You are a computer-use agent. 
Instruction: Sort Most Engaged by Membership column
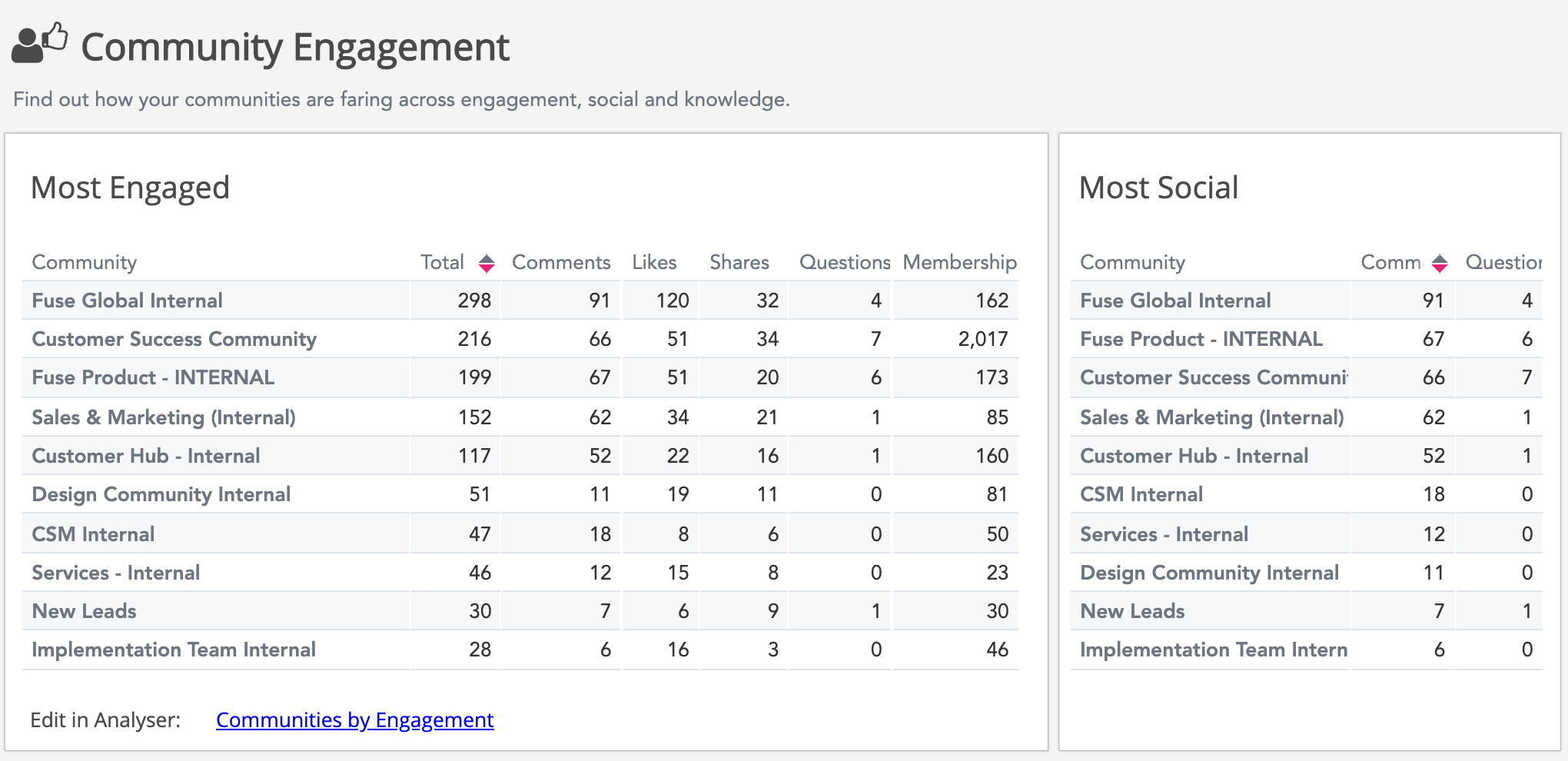tap(958, 263)
